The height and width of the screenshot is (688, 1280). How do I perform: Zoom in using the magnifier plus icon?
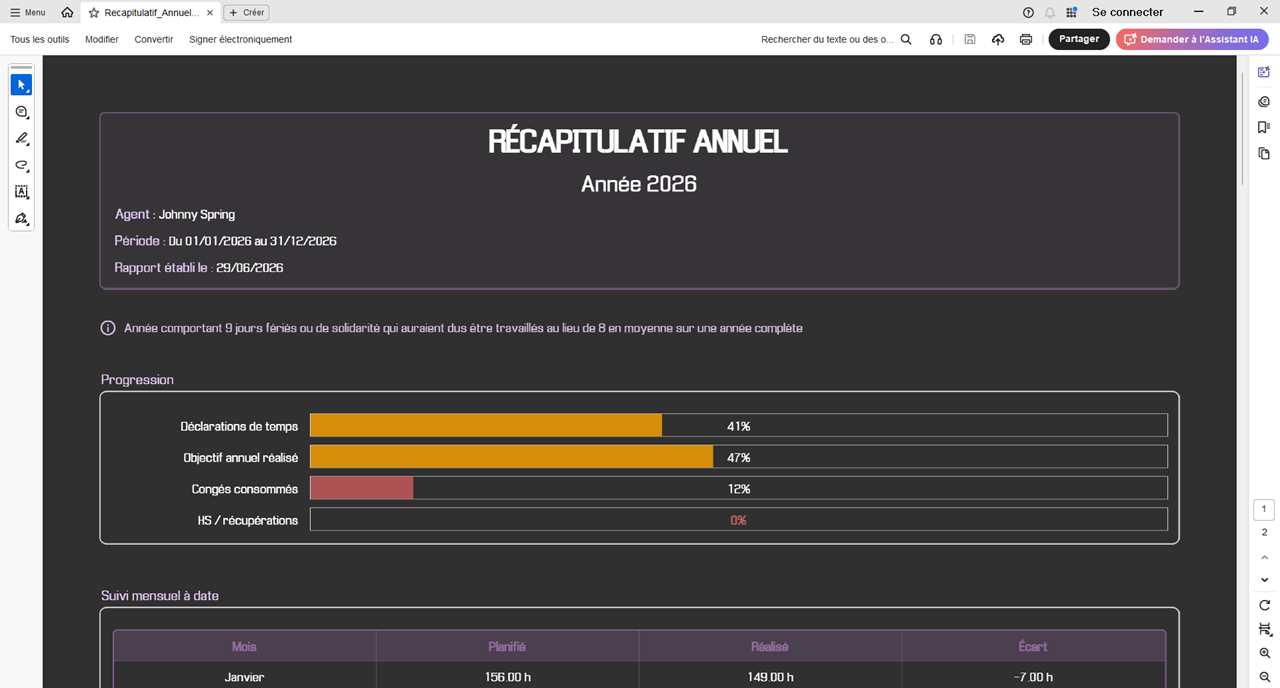1264,652
